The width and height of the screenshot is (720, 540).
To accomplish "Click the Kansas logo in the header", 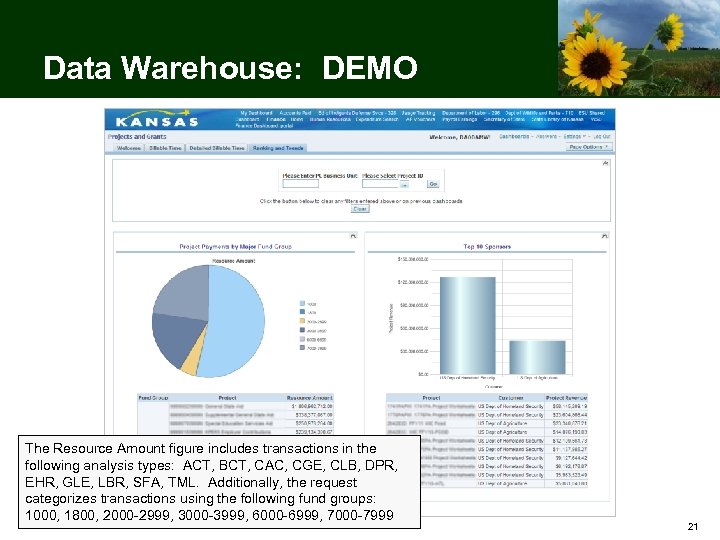I will click(157, 118).
